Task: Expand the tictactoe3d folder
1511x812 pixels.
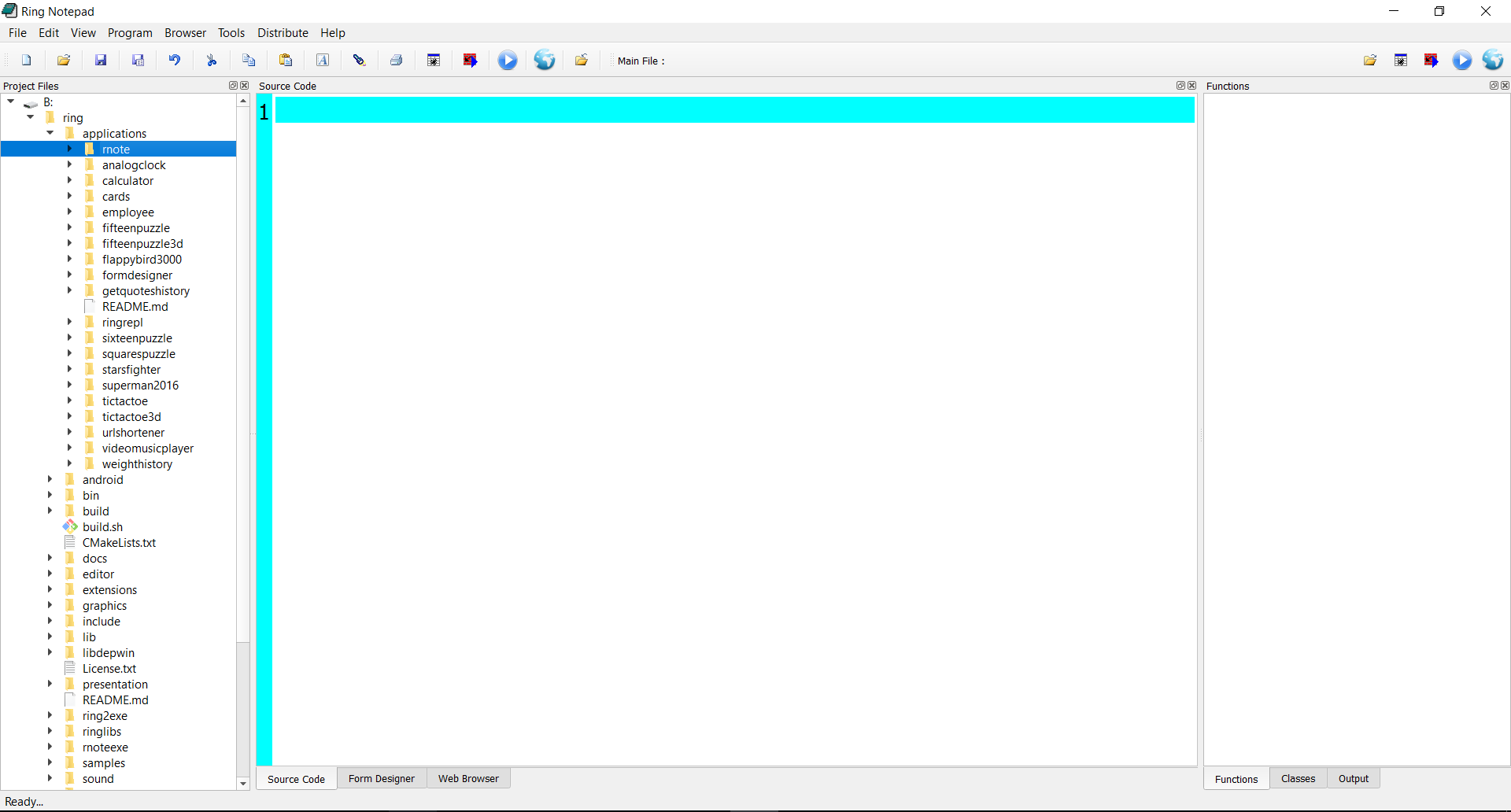Action: tap(69, 416)
